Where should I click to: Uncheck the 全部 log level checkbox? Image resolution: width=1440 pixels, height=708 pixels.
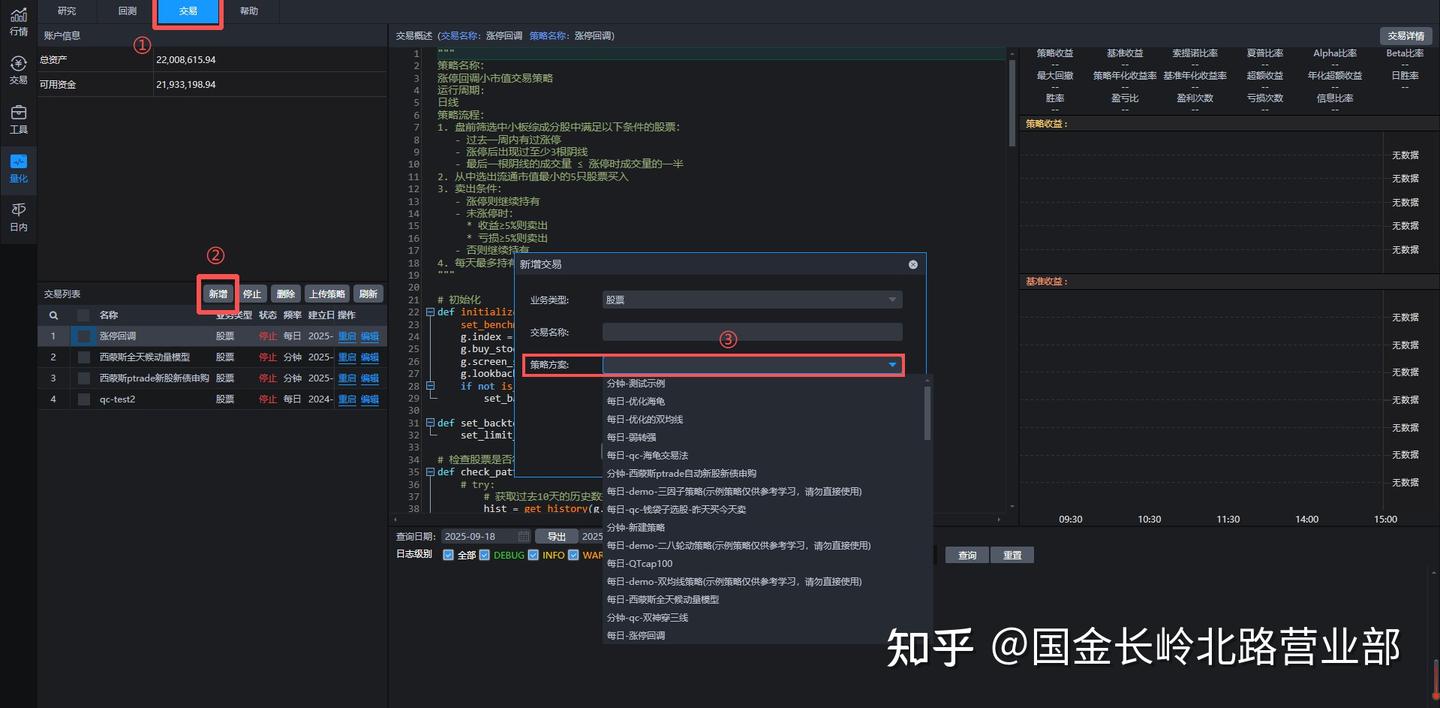click(448, 554)
